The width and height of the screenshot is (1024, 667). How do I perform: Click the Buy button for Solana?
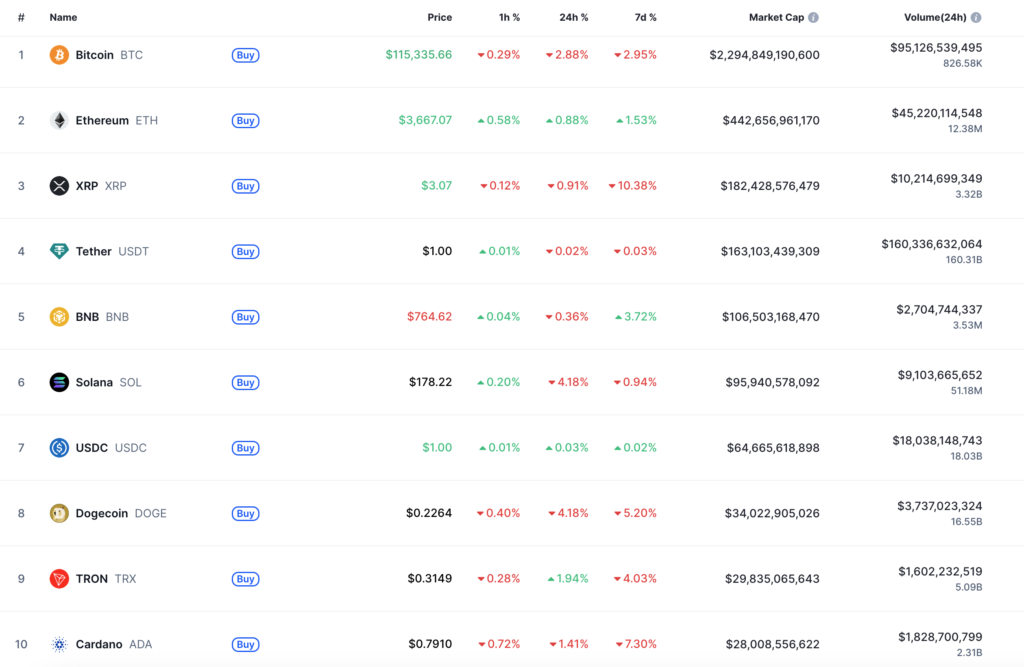[x=246, y=382]
